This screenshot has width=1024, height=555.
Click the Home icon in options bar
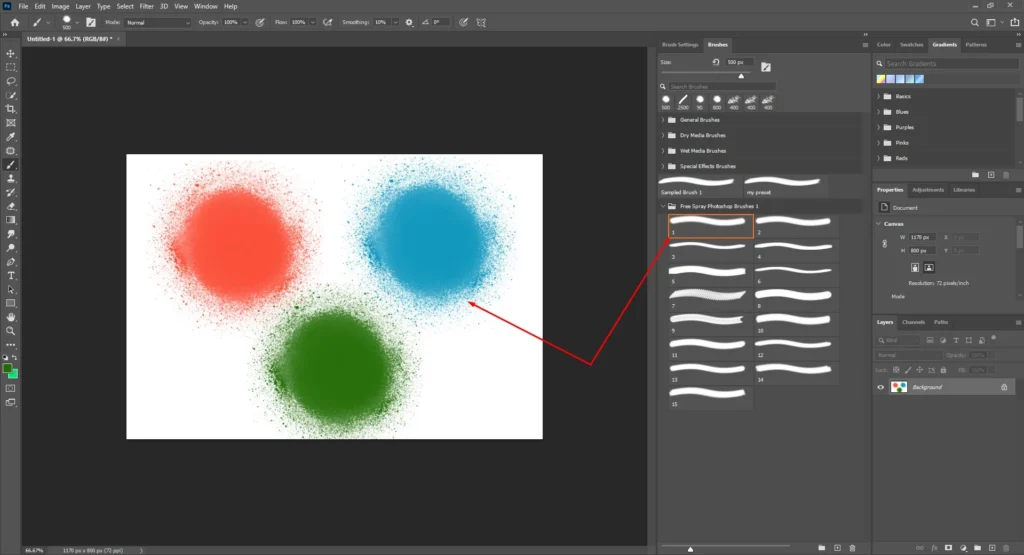pyautogui.click(x=15, y=22)
